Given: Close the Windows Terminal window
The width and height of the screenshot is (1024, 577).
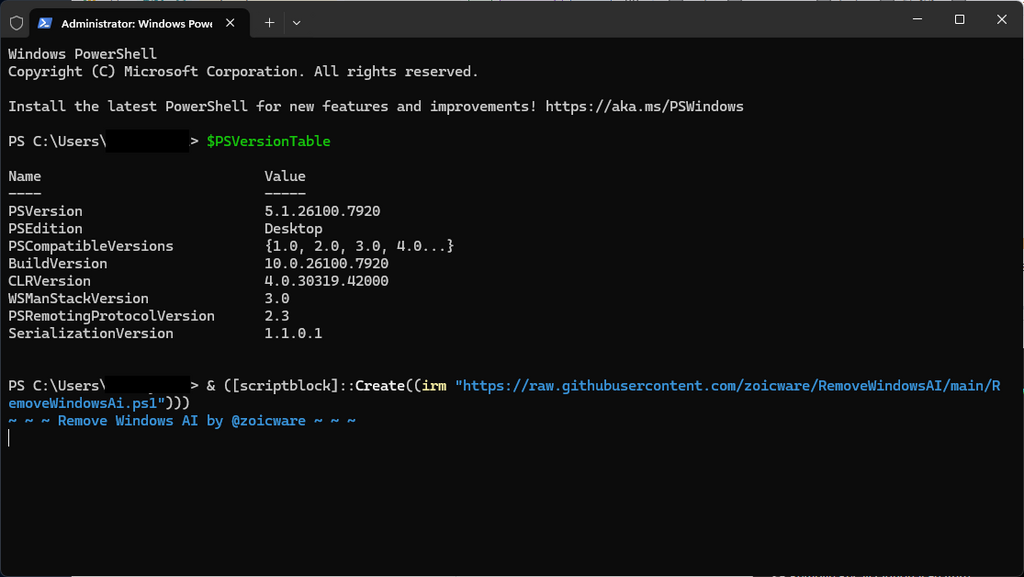Looking at the screenshot, I should click(1002, 20).
